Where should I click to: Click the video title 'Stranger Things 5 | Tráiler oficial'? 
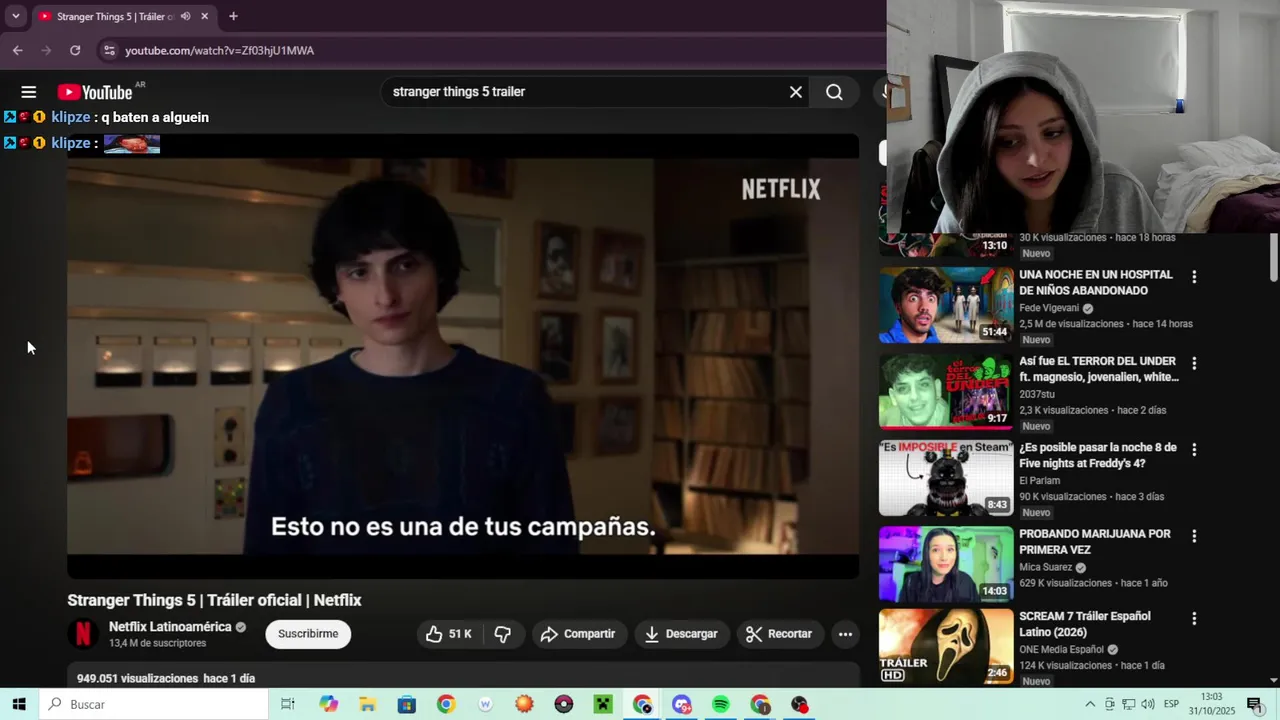pos(214,600)
